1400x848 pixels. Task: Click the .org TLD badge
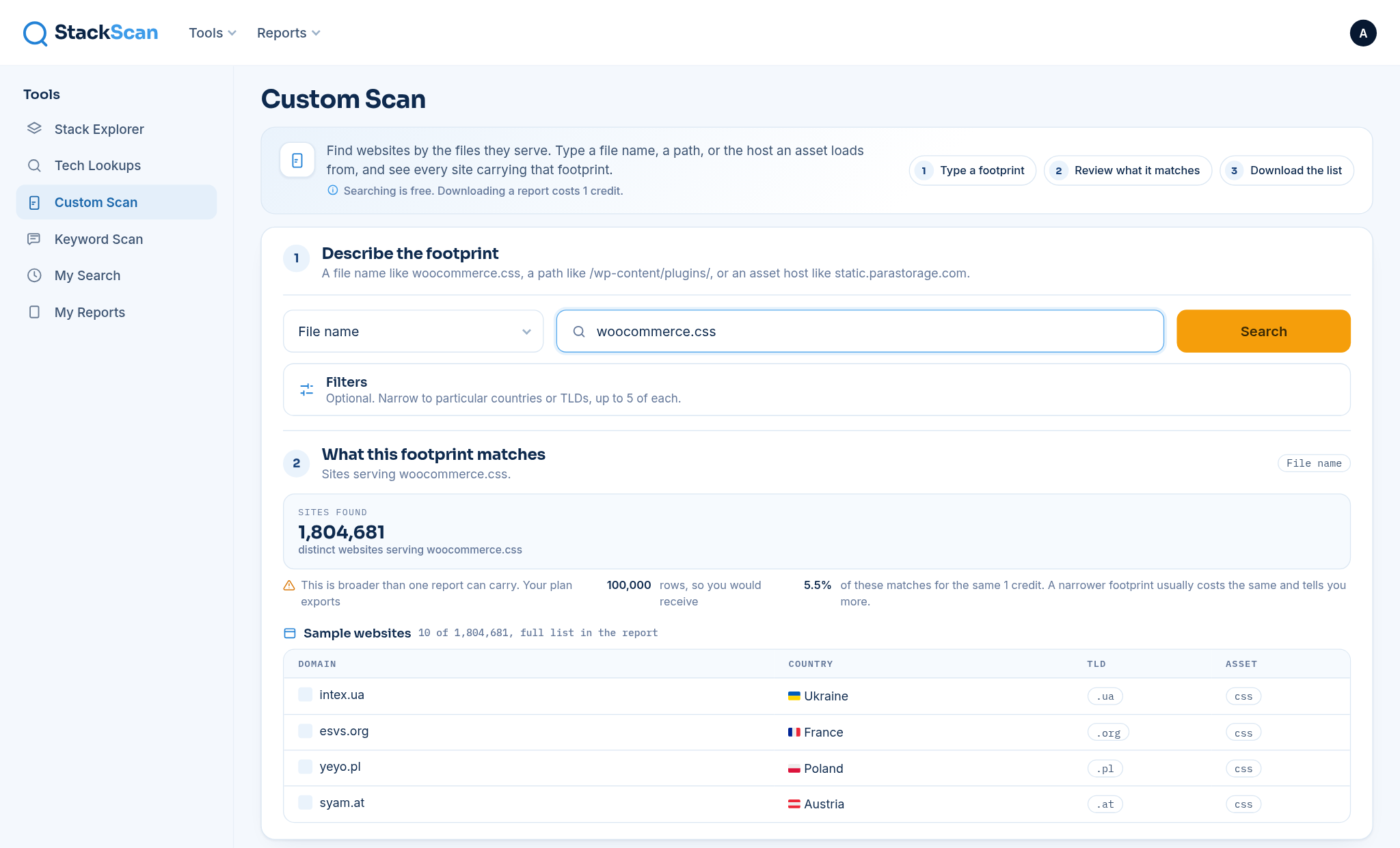[1108, 733]
